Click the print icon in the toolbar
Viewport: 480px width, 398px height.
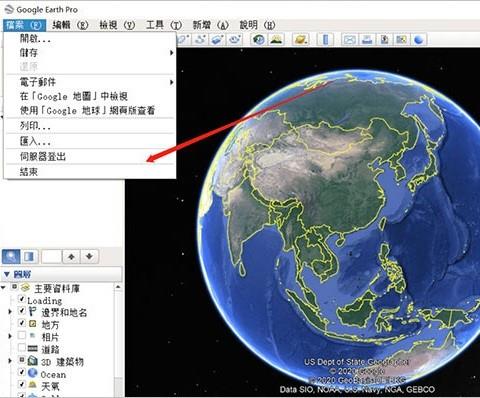(367, 40)
